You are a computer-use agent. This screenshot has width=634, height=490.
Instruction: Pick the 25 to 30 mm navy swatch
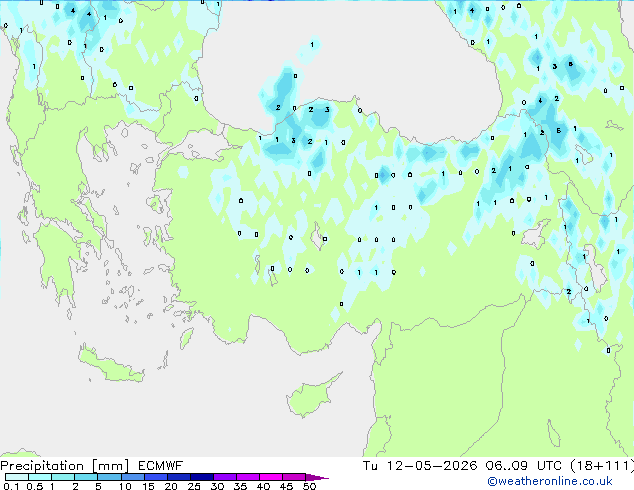point(202,477)
